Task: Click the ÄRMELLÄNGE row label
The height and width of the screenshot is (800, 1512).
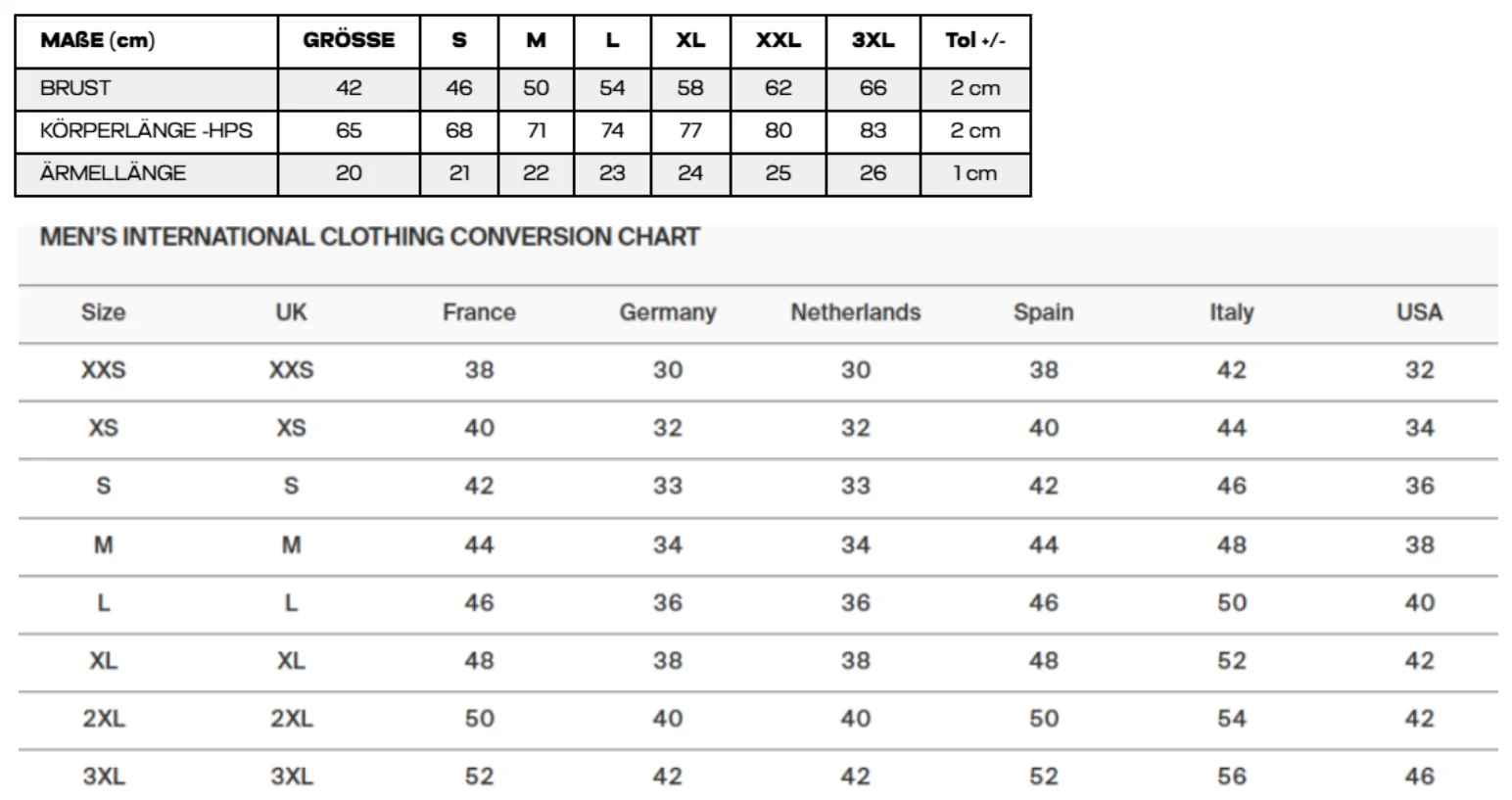Action: tap(113, 173)
